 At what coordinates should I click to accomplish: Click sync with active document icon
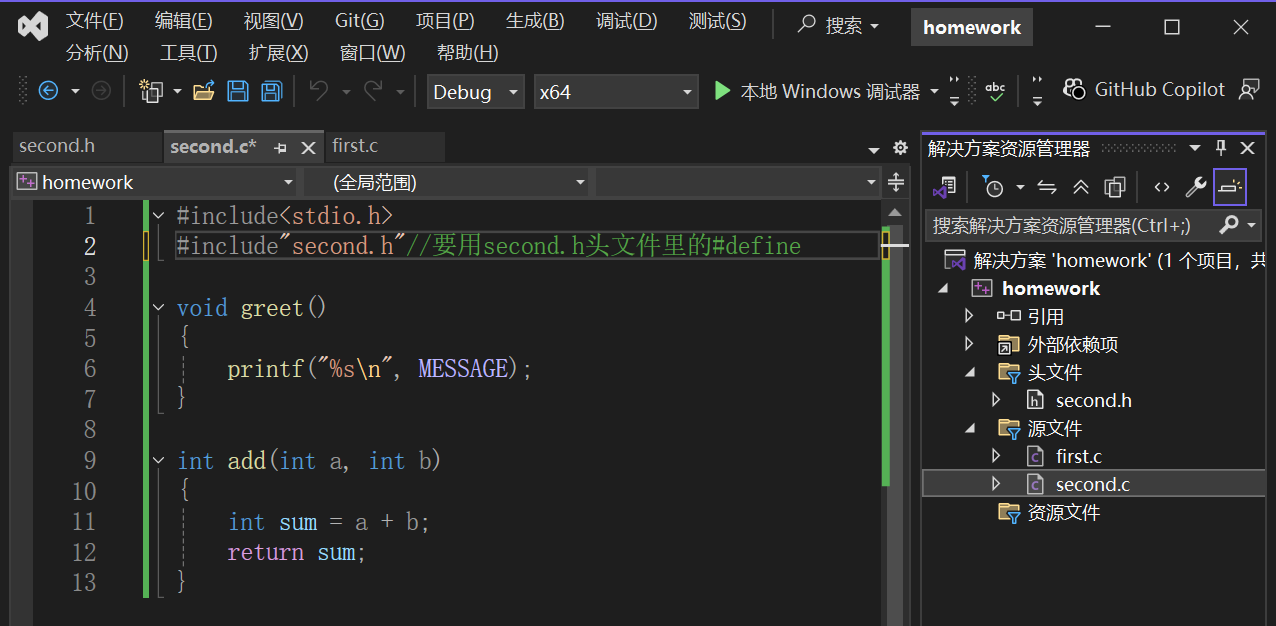(x=1047, y=187)
